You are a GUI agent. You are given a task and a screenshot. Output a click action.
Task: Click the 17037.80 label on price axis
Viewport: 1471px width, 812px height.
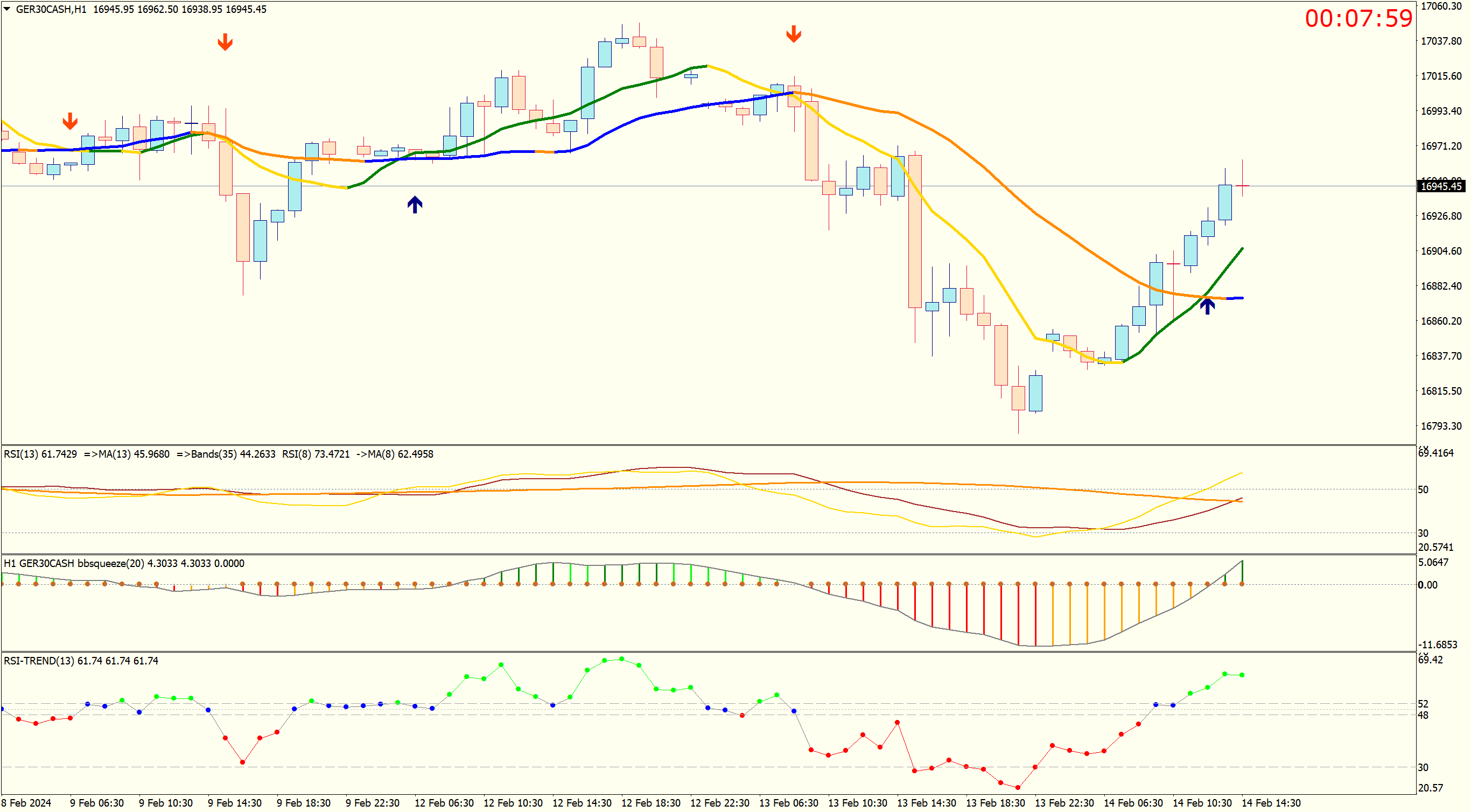pyautogui.click(x=1441, y=41)
